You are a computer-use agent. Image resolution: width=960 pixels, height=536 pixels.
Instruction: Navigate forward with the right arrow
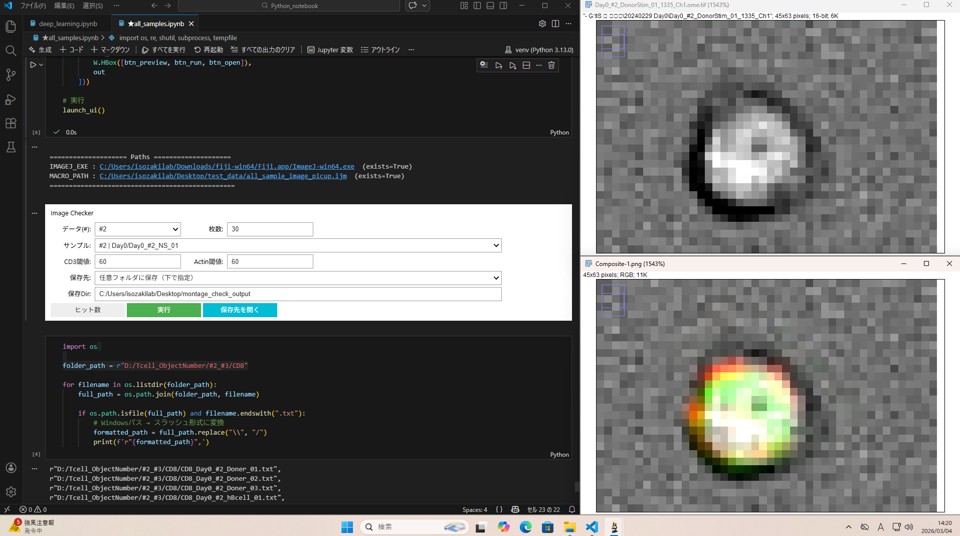point(168,6)
